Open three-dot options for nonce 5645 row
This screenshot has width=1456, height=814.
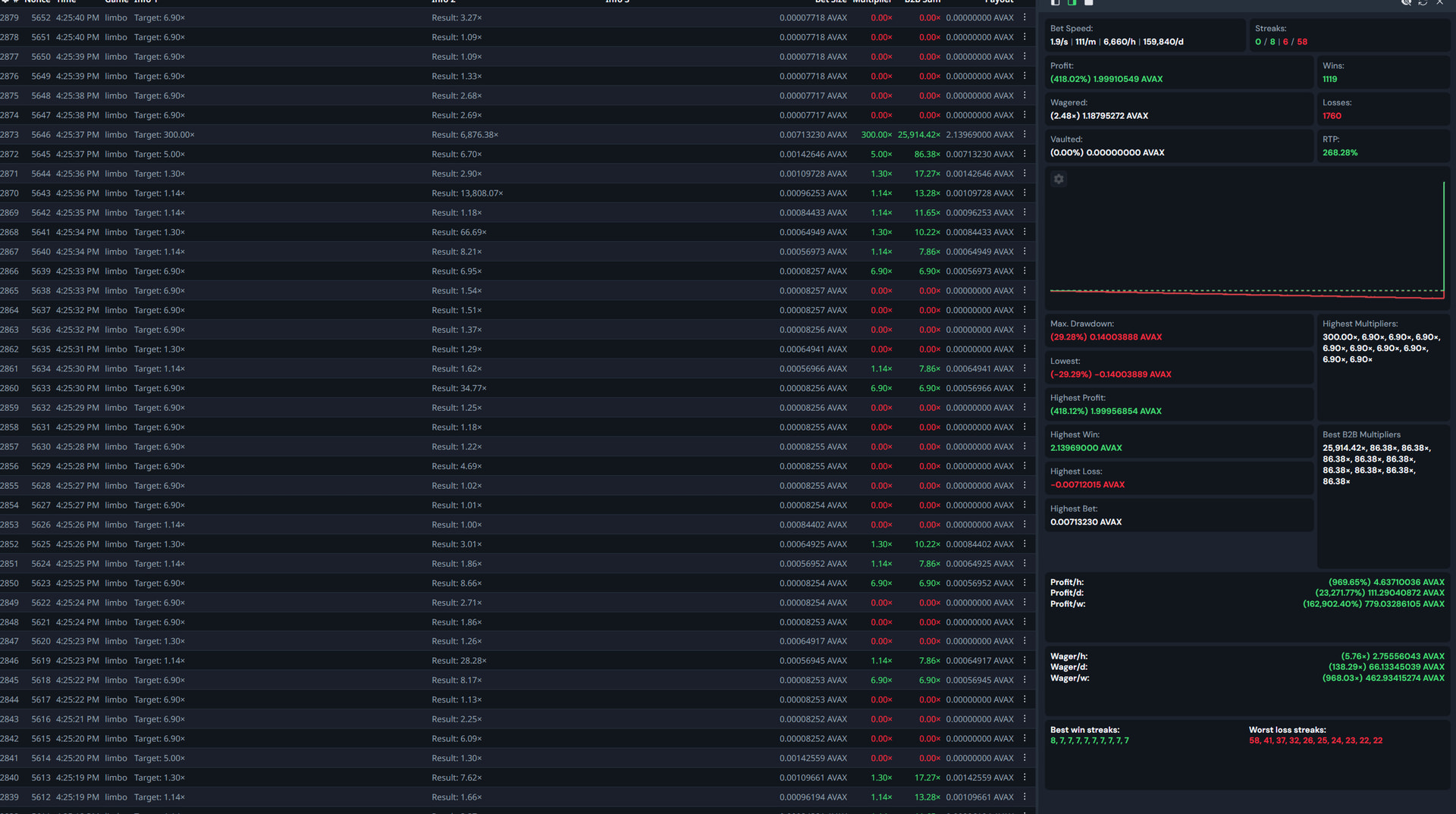[1025, 154]
